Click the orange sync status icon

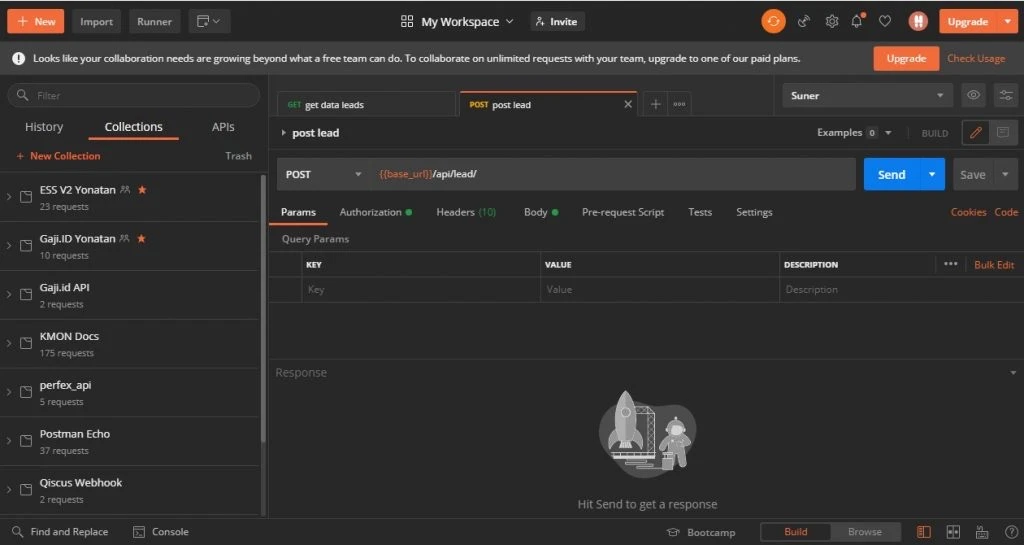click(773, 21)
